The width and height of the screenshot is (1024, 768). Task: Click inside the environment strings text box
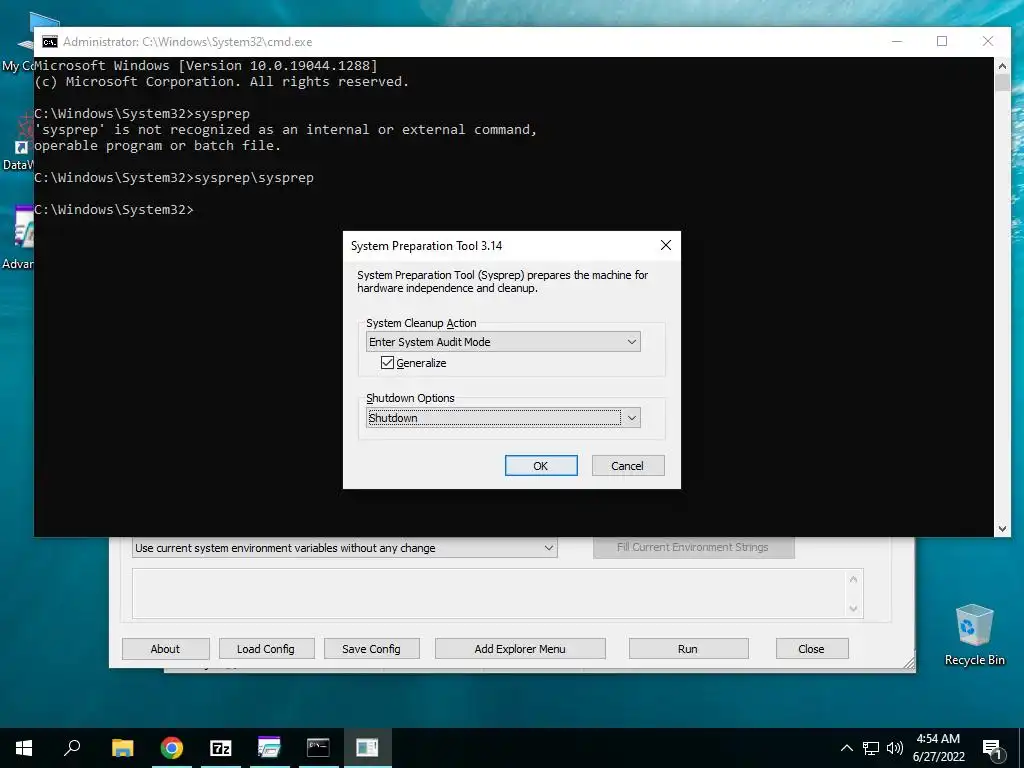[490, 593]
